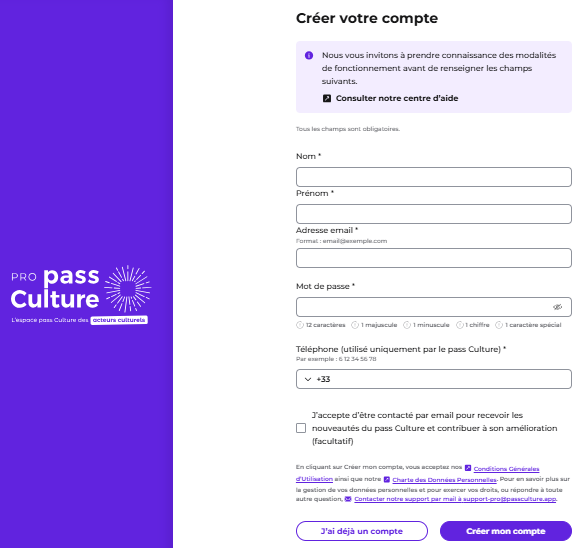Expand the +33 country code dropdown
Image resolution: width=584 pixels, height=548 pixels.
pyautogui.click(x=308, y=379)
